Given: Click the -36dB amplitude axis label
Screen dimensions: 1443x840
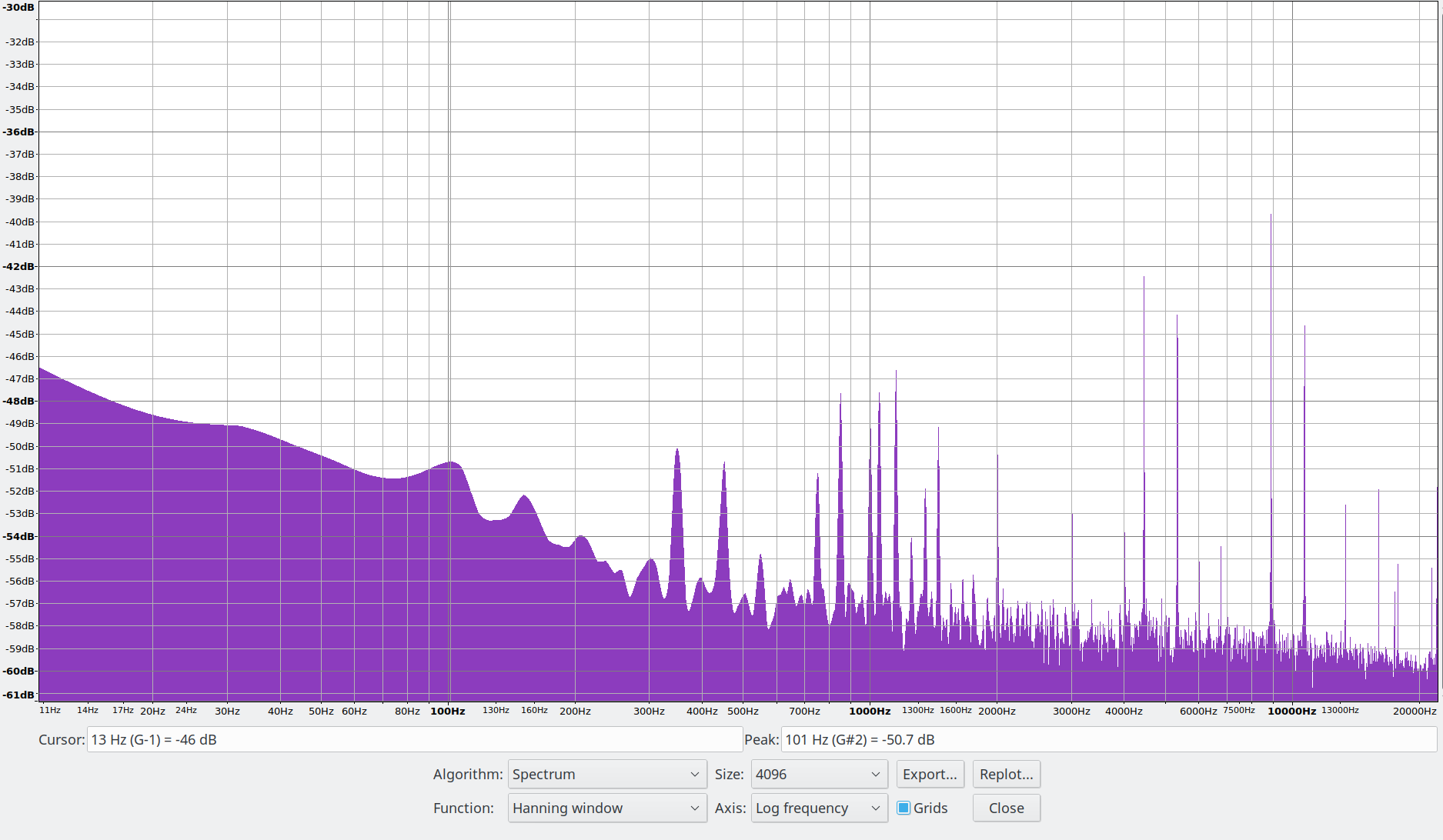Looking at the screenshot, I should tap(19, 132).
